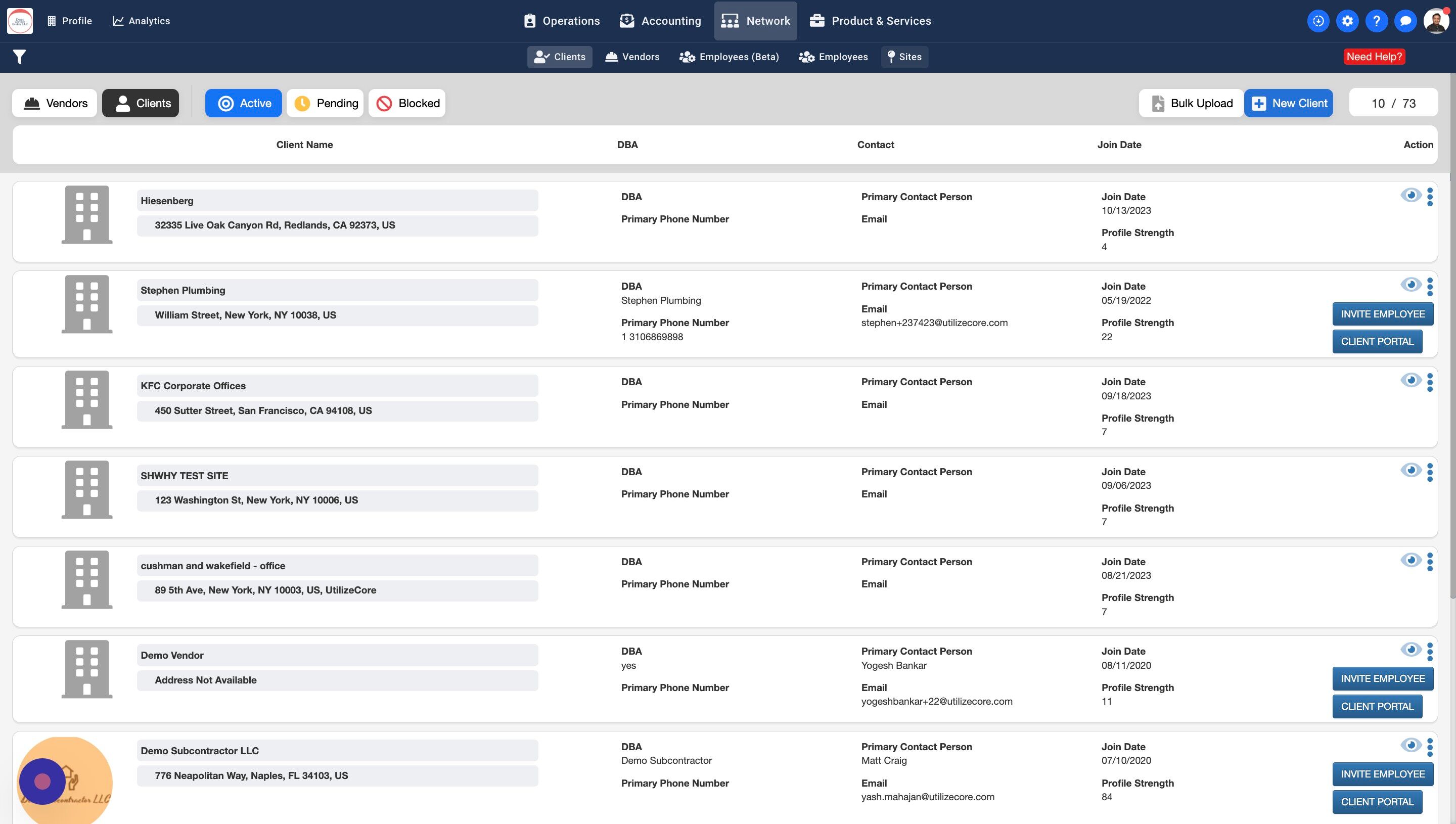Image resolution: width=1456 pixels, height=824 pixels.
Task: Click the company logo at top left
Action: click(20, 21)
